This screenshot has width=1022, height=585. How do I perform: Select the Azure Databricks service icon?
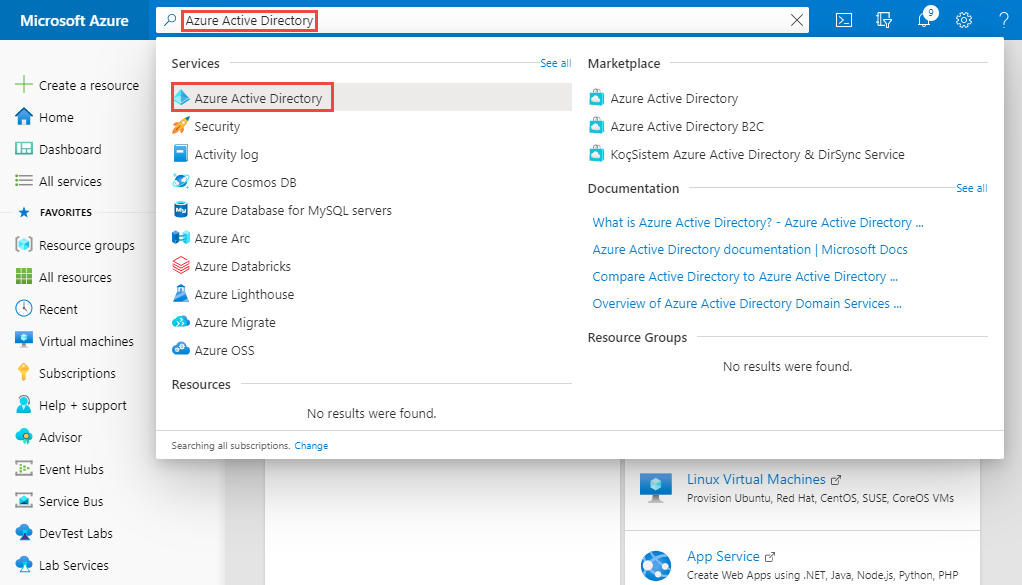point(183,266)
